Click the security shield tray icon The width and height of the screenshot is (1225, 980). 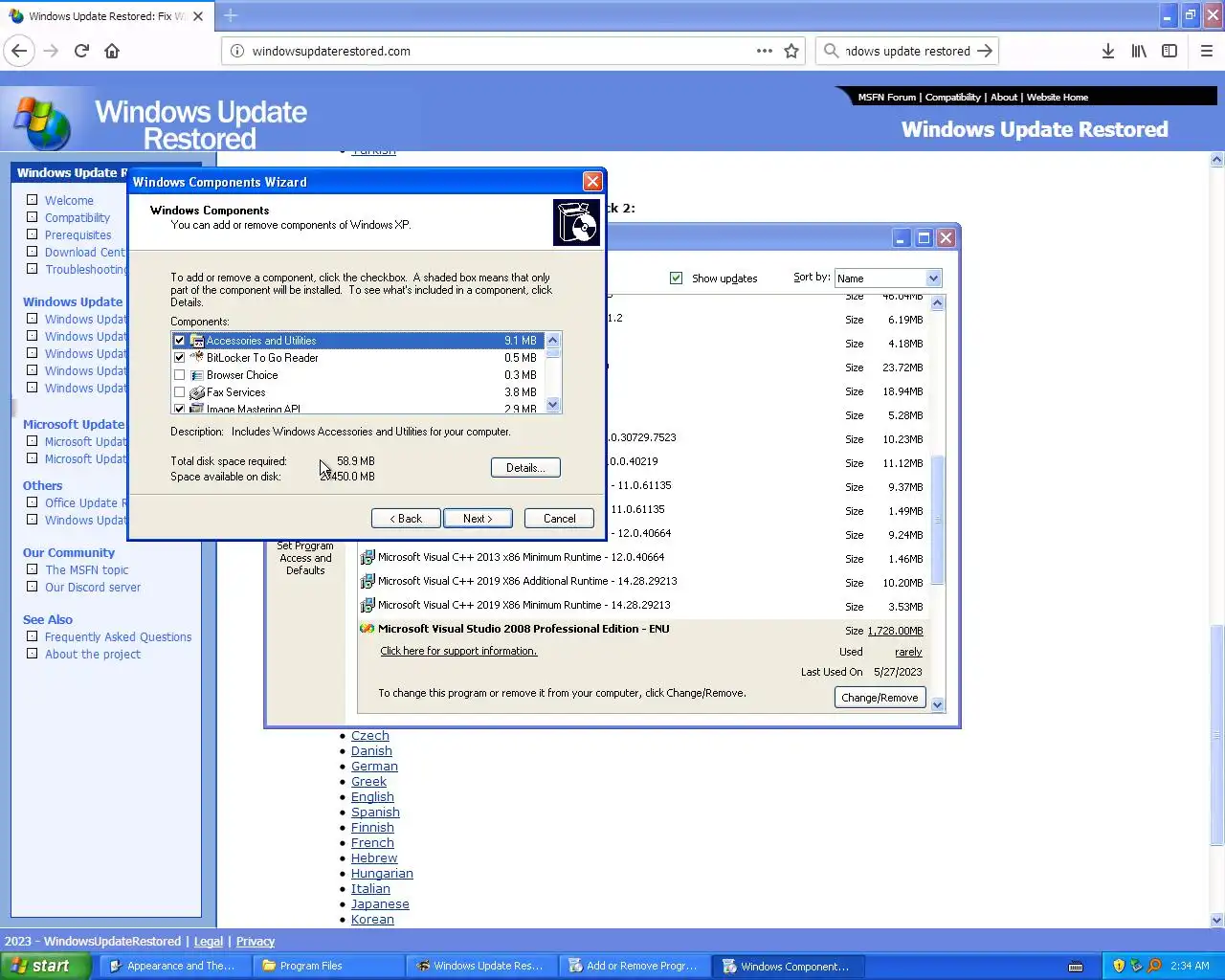[1119, 966]
